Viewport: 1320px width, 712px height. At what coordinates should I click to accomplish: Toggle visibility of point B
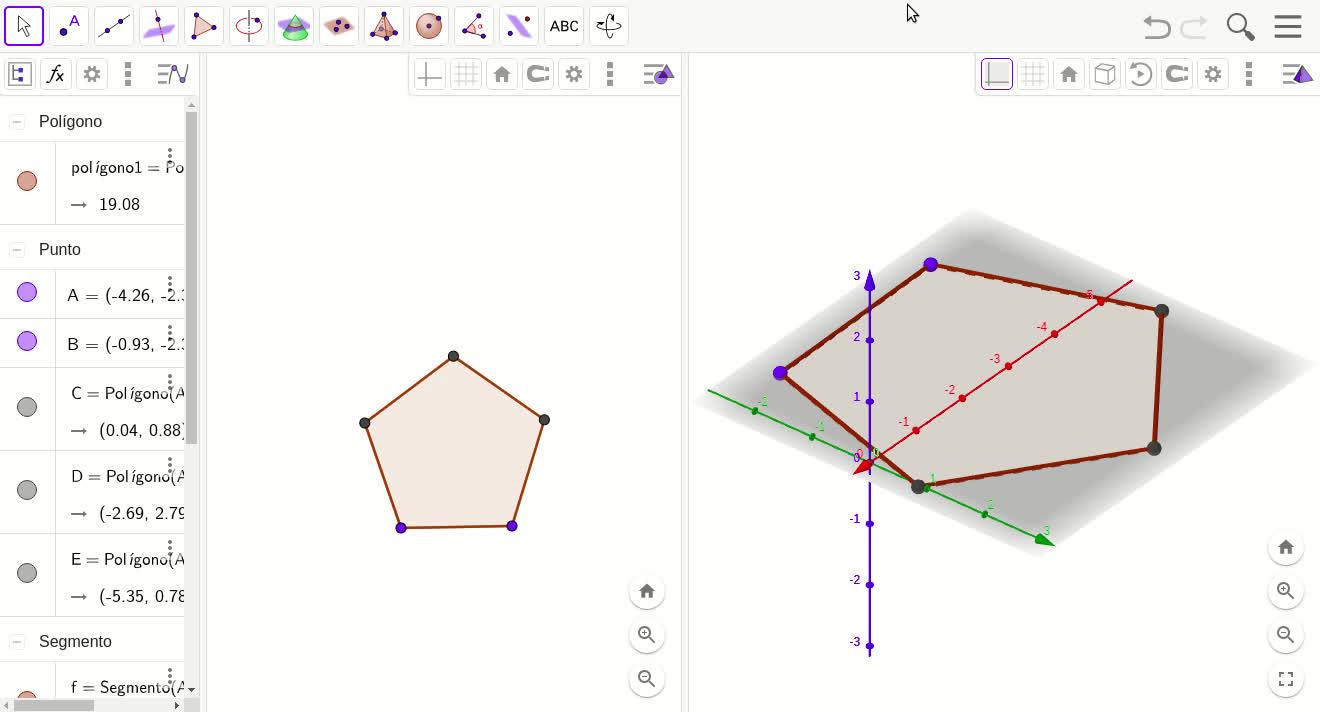tap(27, 341)
